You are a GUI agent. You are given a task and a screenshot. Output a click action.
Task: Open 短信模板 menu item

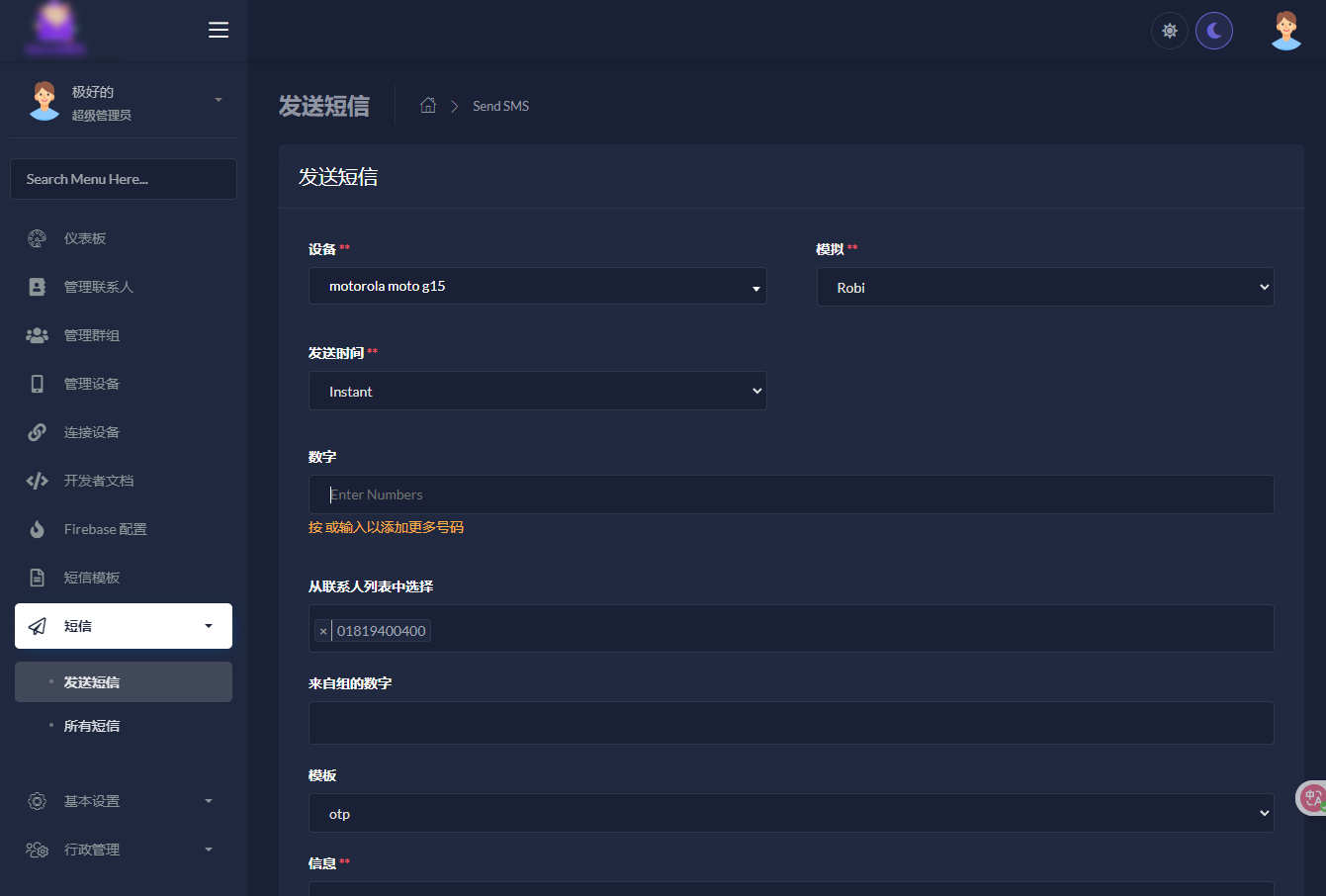pos(124,578)
